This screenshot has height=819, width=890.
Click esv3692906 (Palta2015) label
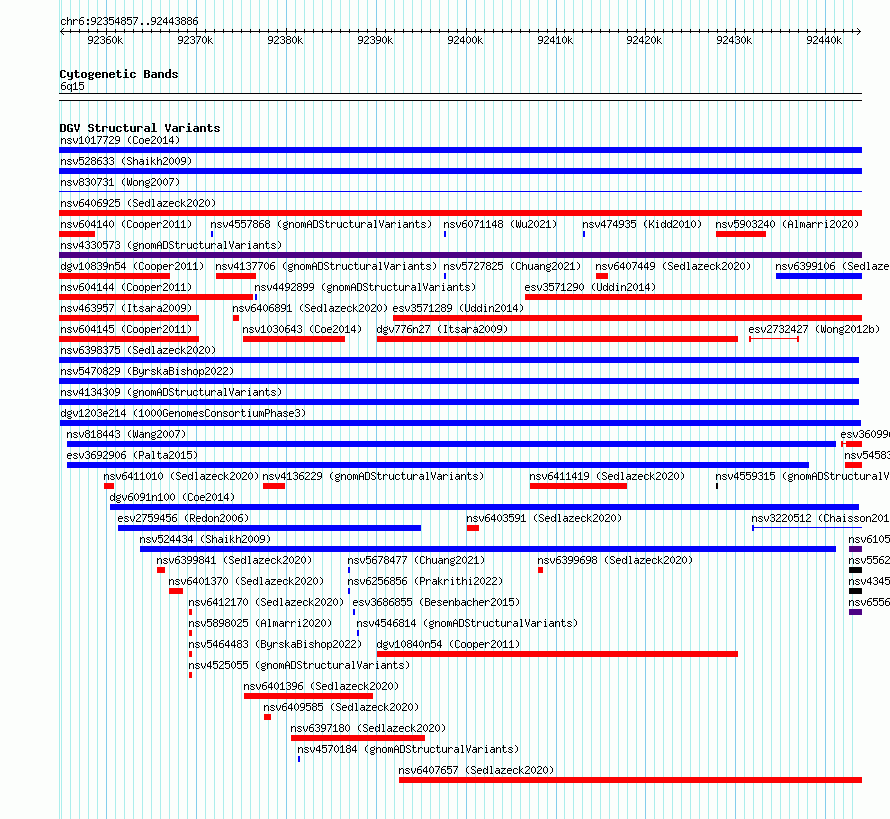(132, 455)
